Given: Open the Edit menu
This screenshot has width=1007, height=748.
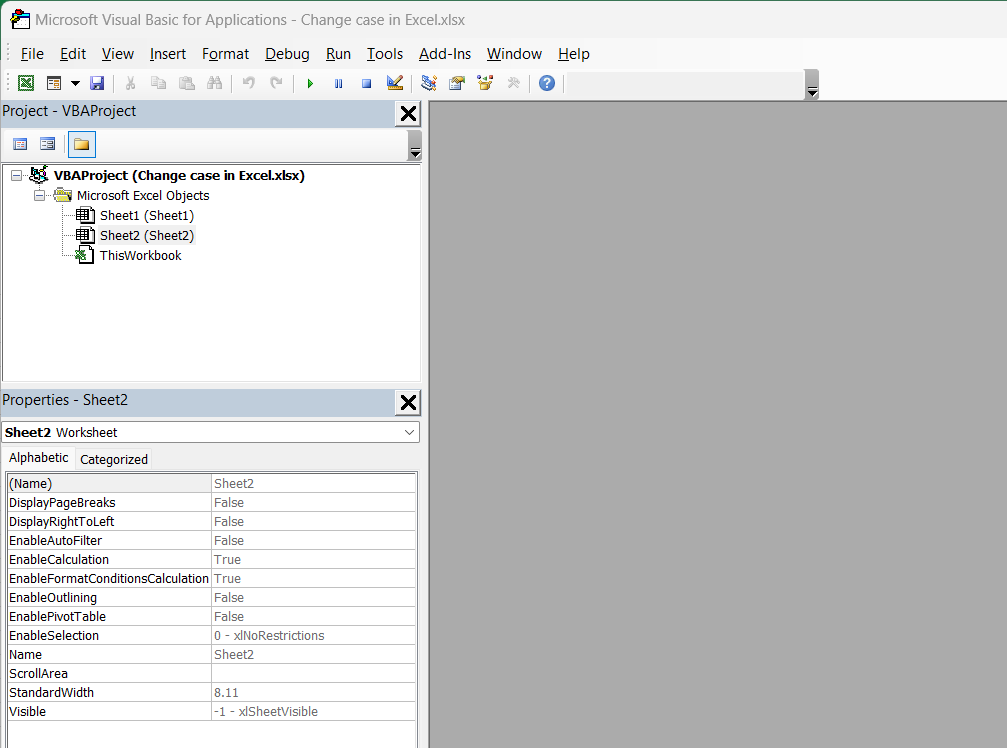Looking at the screenshot, I should point(73,54).
